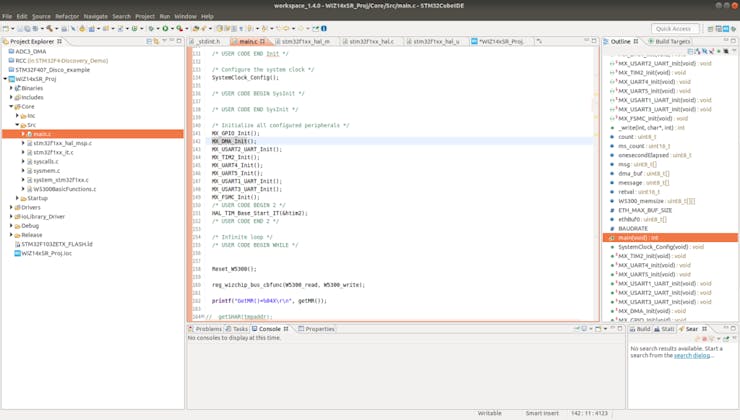Open the Window menu

tap(185, 16)
